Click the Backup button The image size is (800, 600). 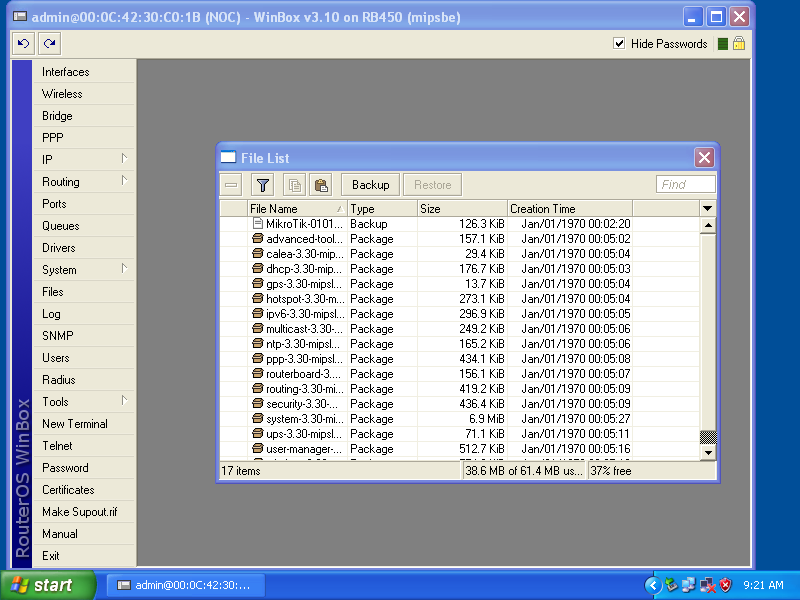pos(371,185)
